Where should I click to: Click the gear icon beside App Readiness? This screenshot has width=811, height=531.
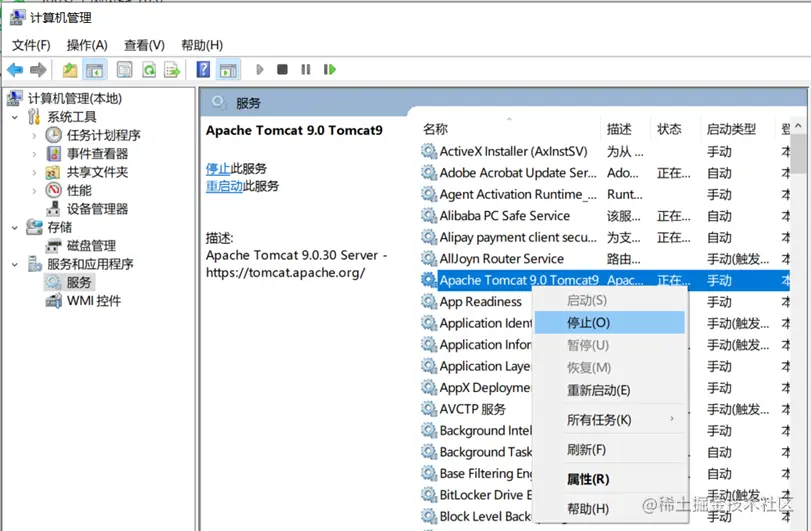pyautogui.click(x=429, y=301)
